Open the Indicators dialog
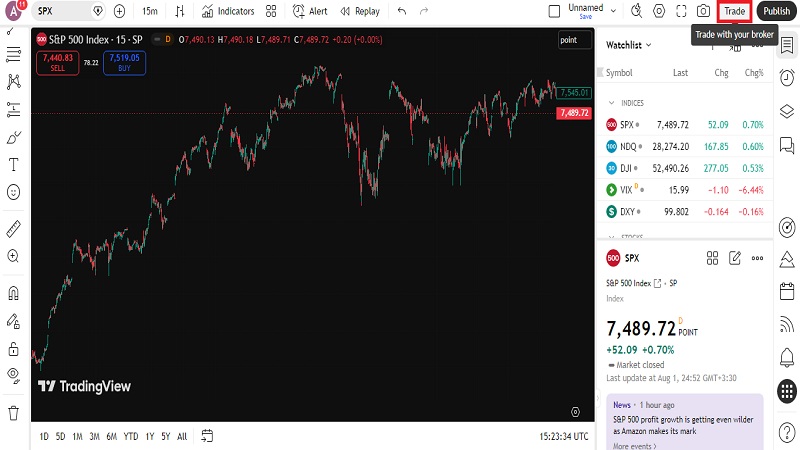Screen dimensions: 800x450 coord(228,11)
